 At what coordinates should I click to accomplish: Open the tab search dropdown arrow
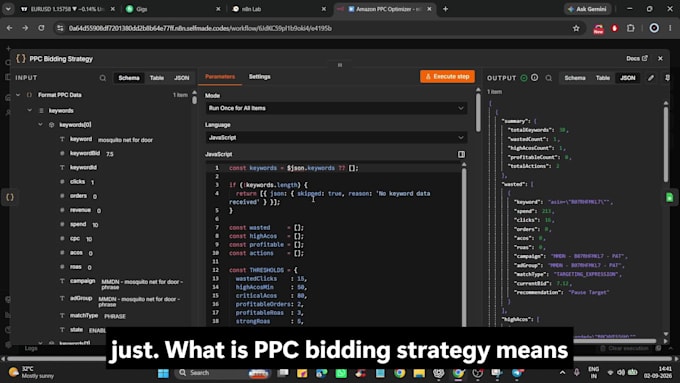tap(8, 9)
